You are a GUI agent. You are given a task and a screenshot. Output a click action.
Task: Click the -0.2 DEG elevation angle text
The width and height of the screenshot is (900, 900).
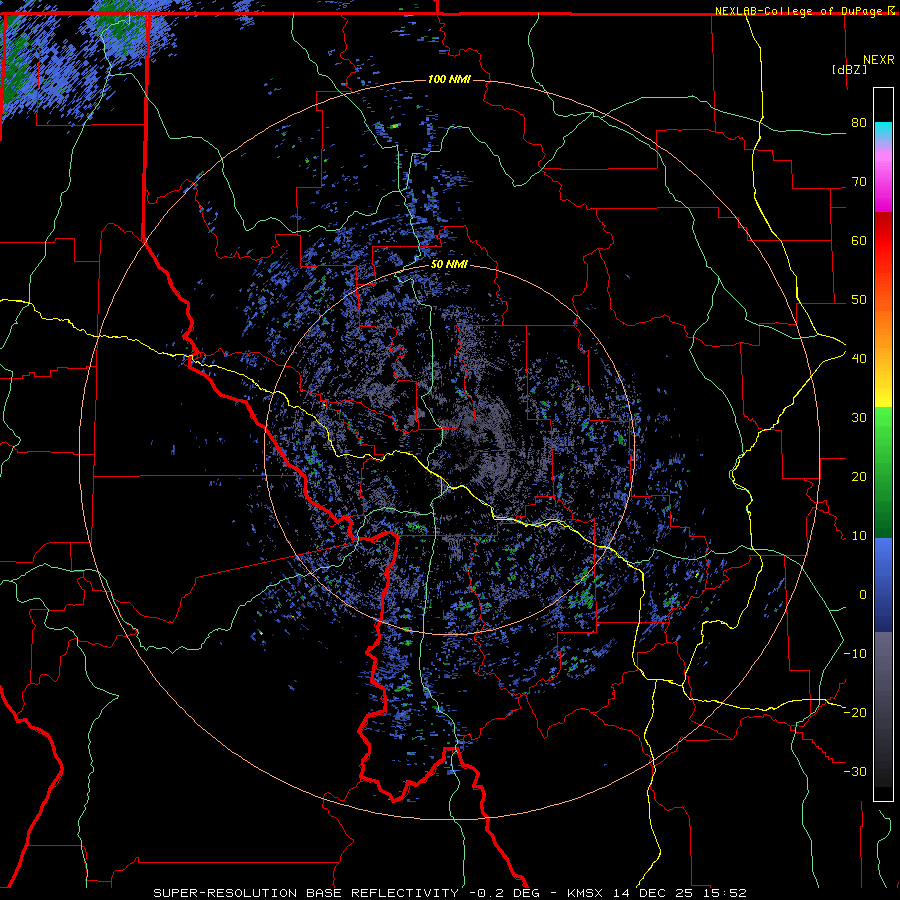505,893
